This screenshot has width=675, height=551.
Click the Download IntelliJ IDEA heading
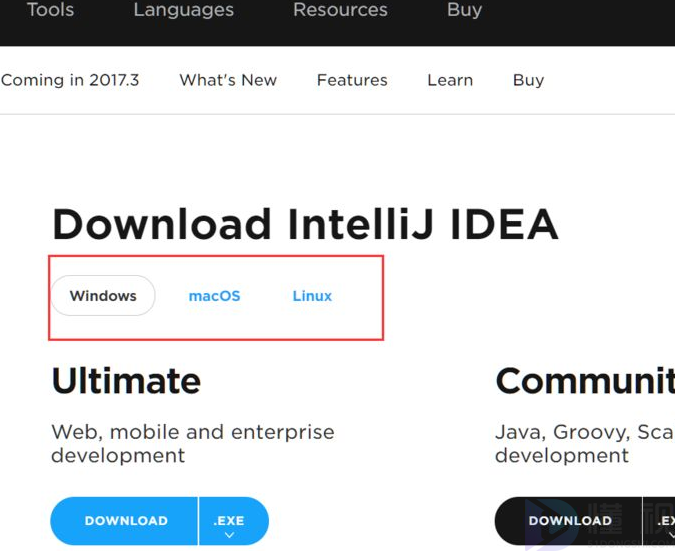[x=305, y=224]
